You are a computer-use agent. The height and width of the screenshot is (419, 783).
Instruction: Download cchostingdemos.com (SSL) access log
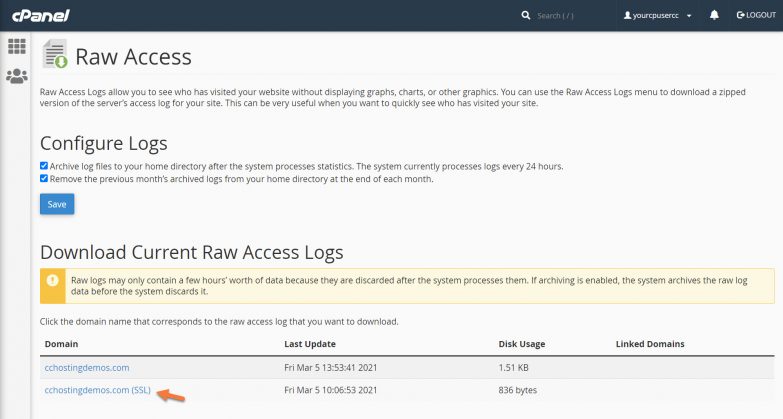pyautogui.click(x=97, y=391)
